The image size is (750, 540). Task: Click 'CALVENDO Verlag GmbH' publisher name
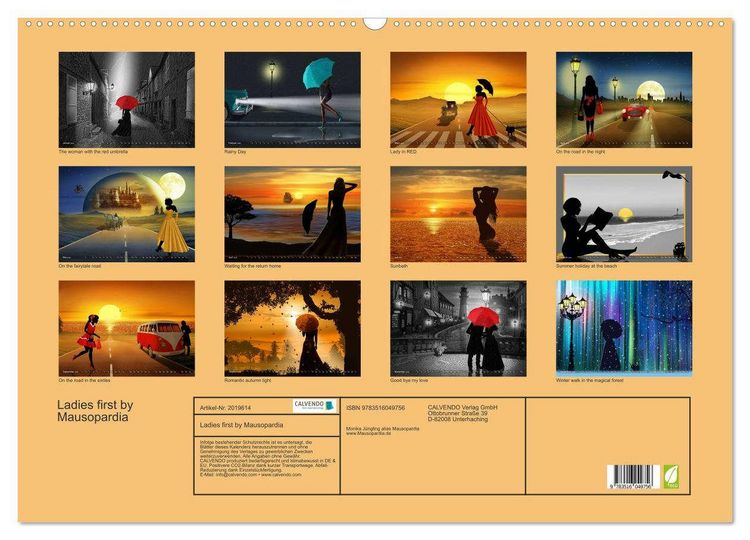(x=463, y=407)
